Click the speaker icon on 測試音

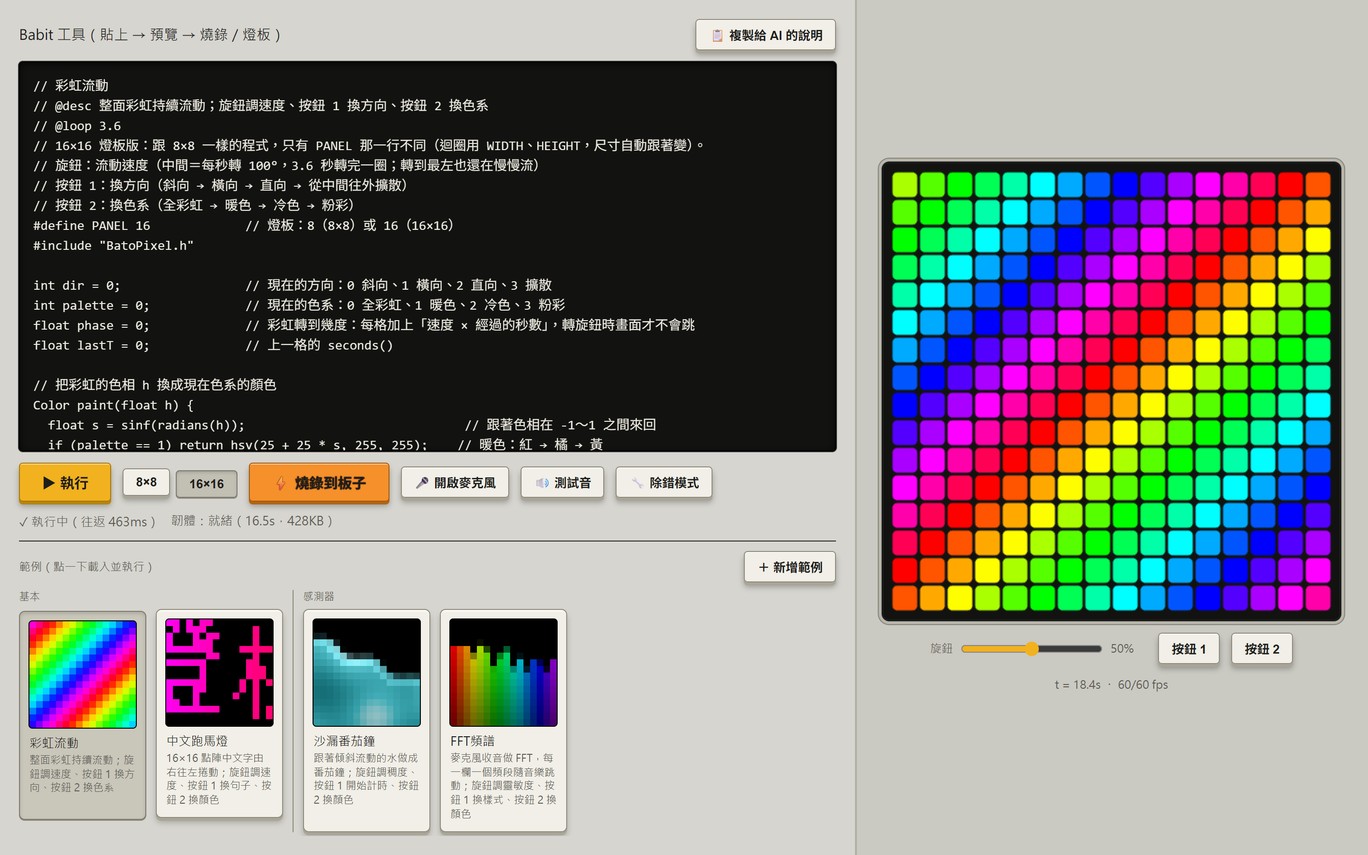coord(542,483)
